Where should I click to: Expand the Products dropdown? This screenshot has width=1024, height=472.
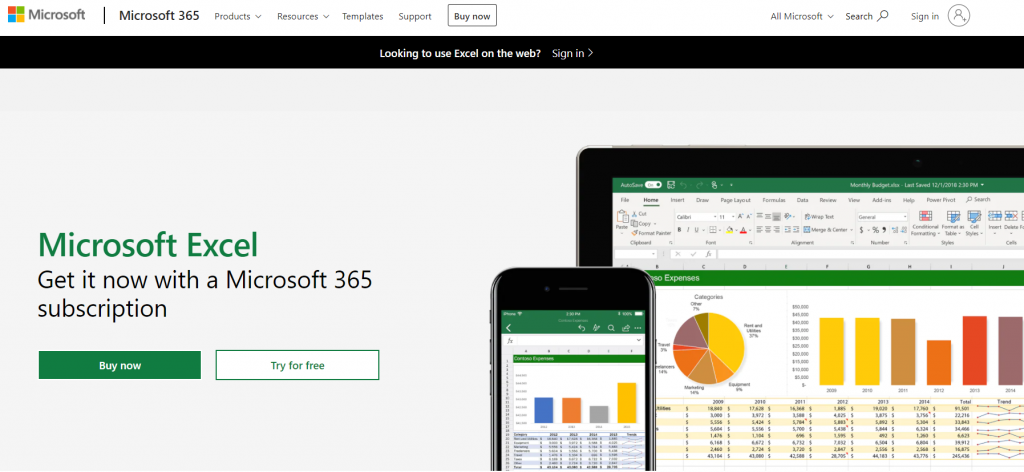tap(237, 17)
